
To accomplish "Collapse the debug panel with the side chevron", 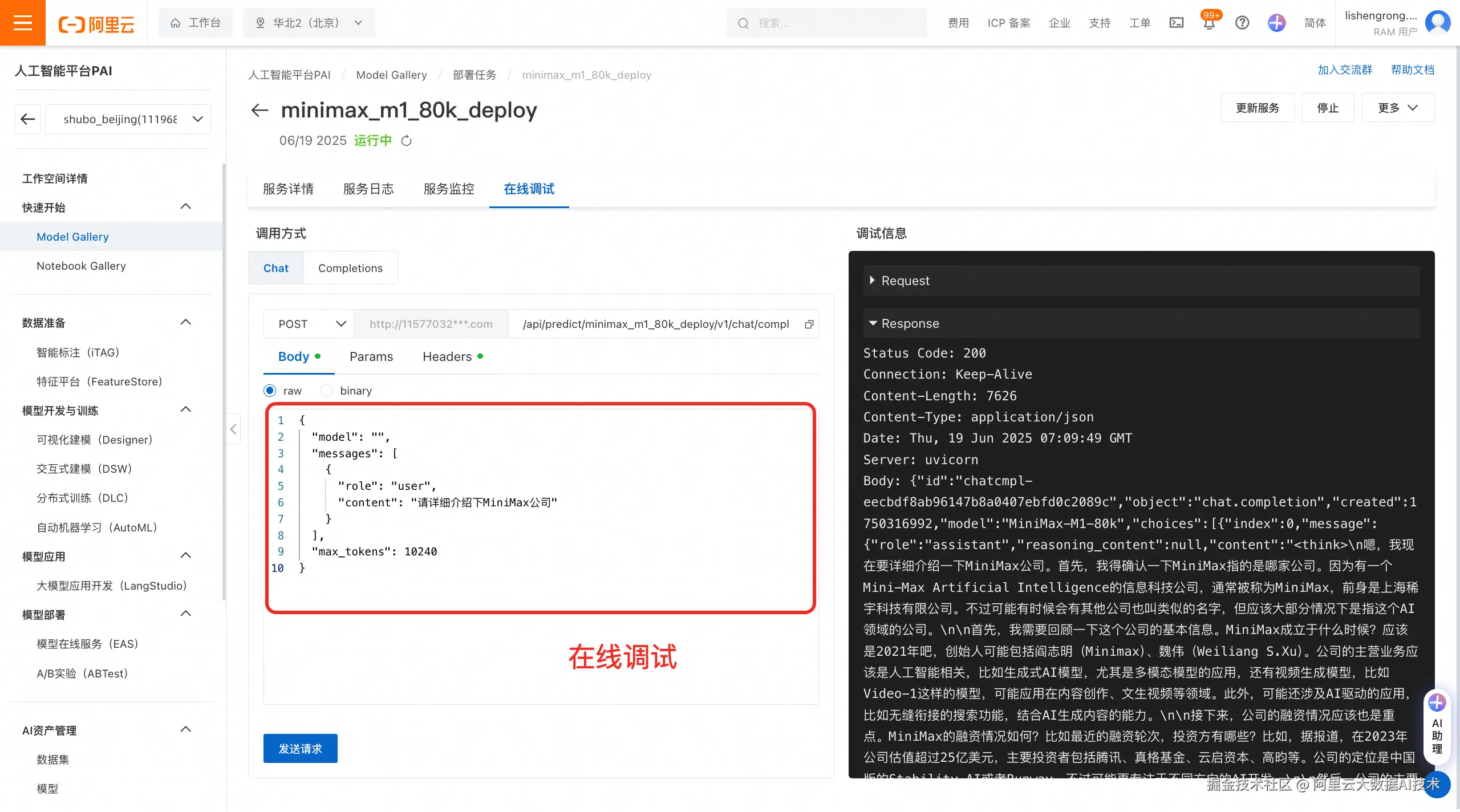I will tap(233, 429).
